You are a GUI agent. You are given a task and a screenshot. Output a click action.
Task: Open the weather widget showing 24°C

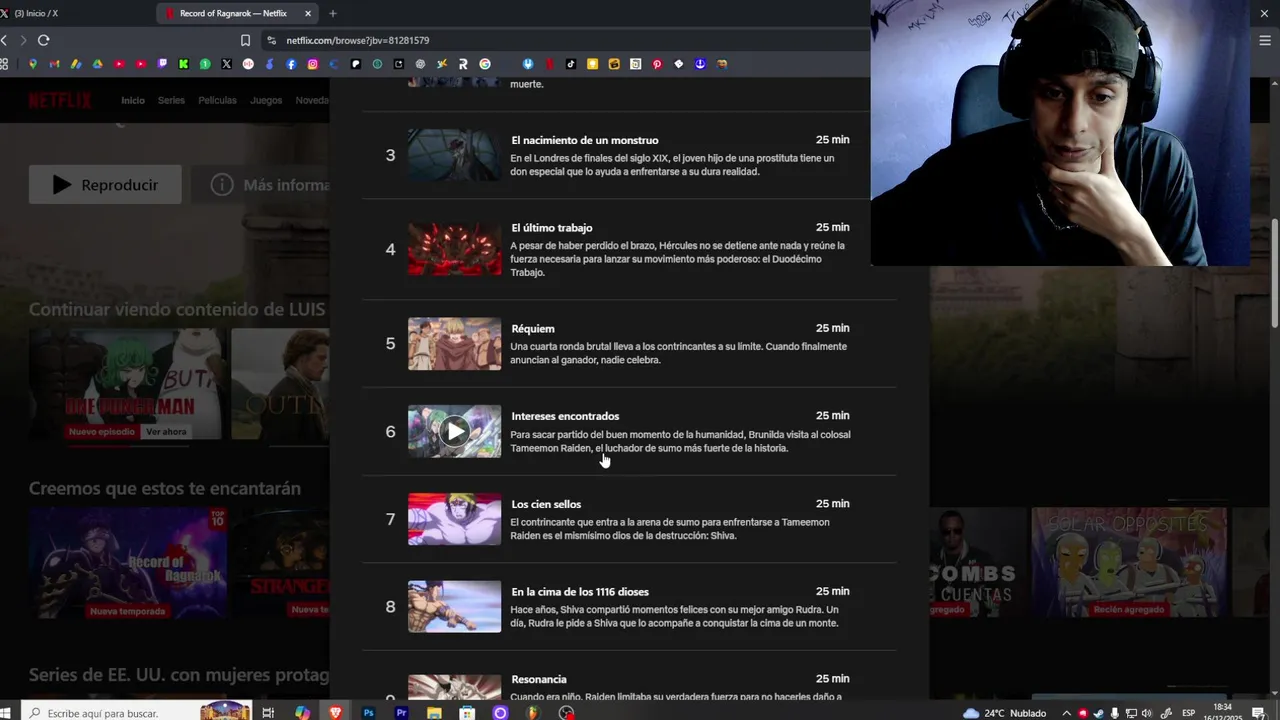click(x=1004, y=713)
